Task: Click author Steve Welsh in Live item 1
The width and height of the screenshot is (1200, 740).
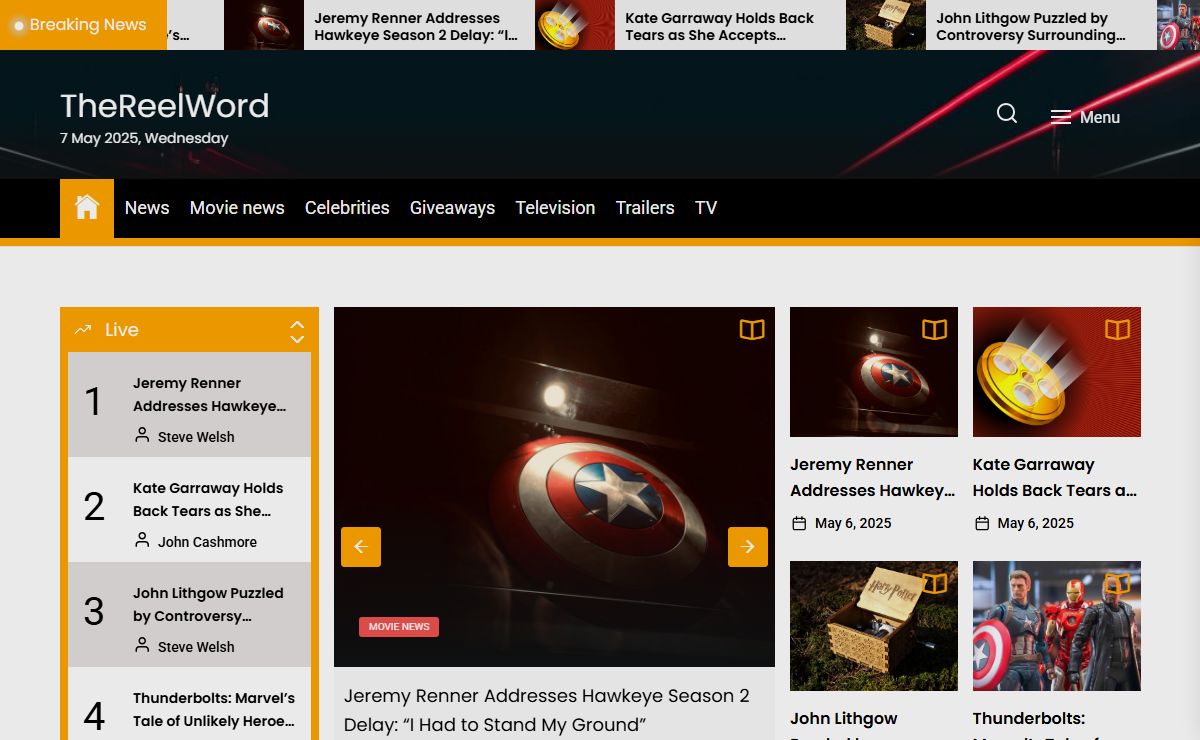Action: pos(196,437)
